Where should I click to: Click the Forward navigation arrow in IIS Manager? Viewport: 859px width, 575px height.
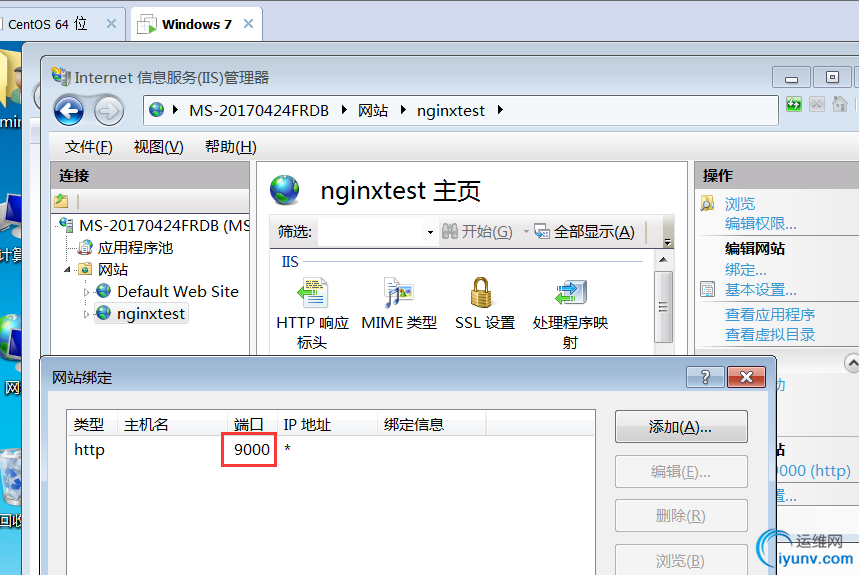108,111
